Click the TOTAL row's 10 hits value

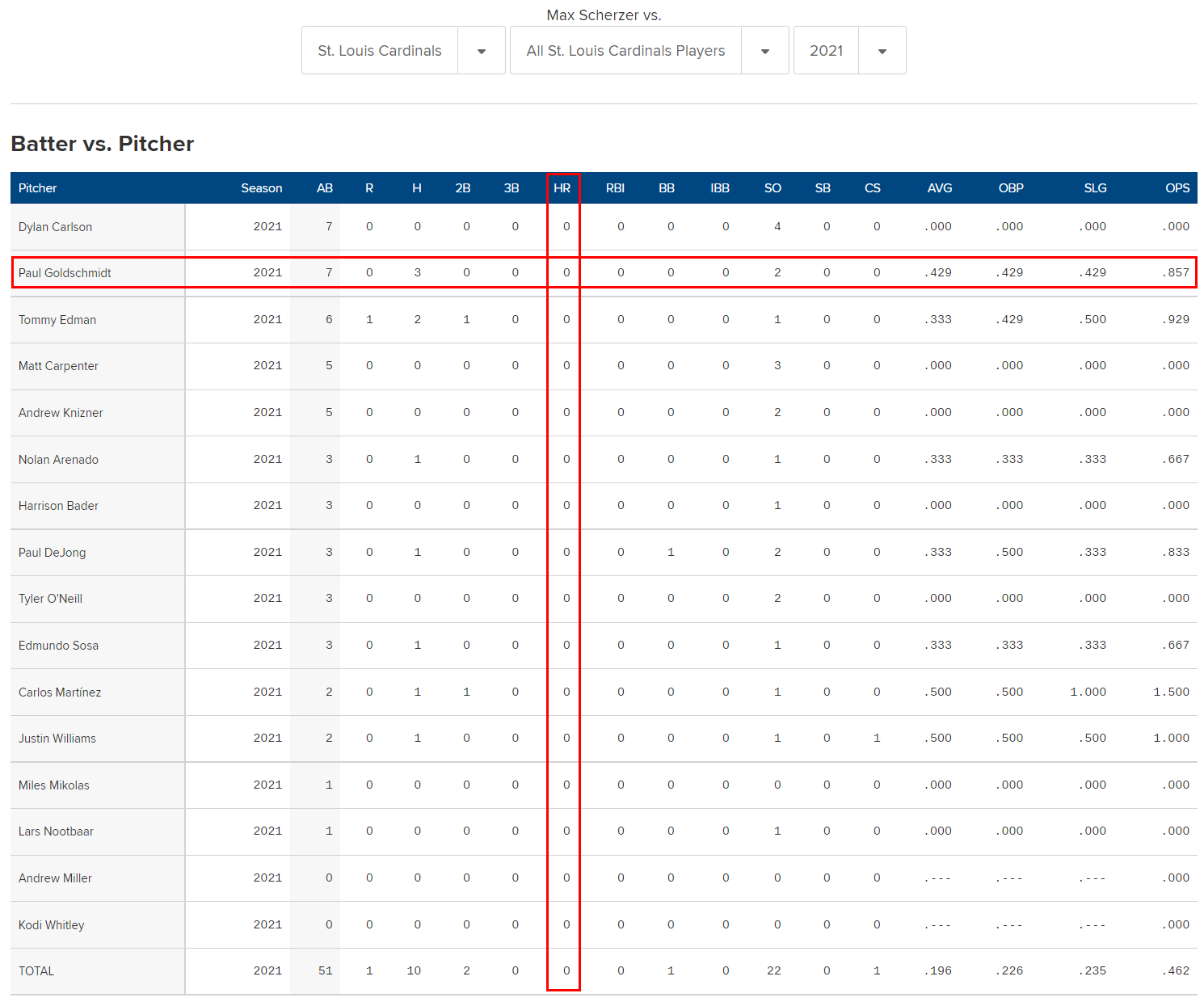414,970
